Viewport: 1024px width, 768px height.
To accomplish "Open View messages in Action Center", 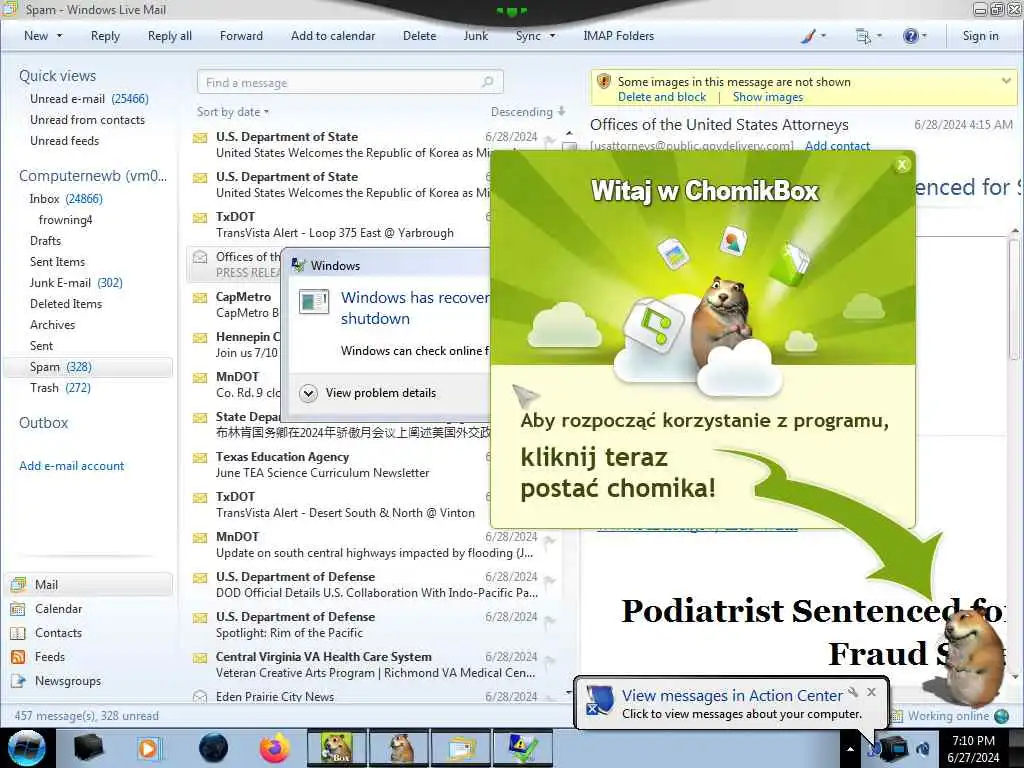I will [x=732, y=696].
